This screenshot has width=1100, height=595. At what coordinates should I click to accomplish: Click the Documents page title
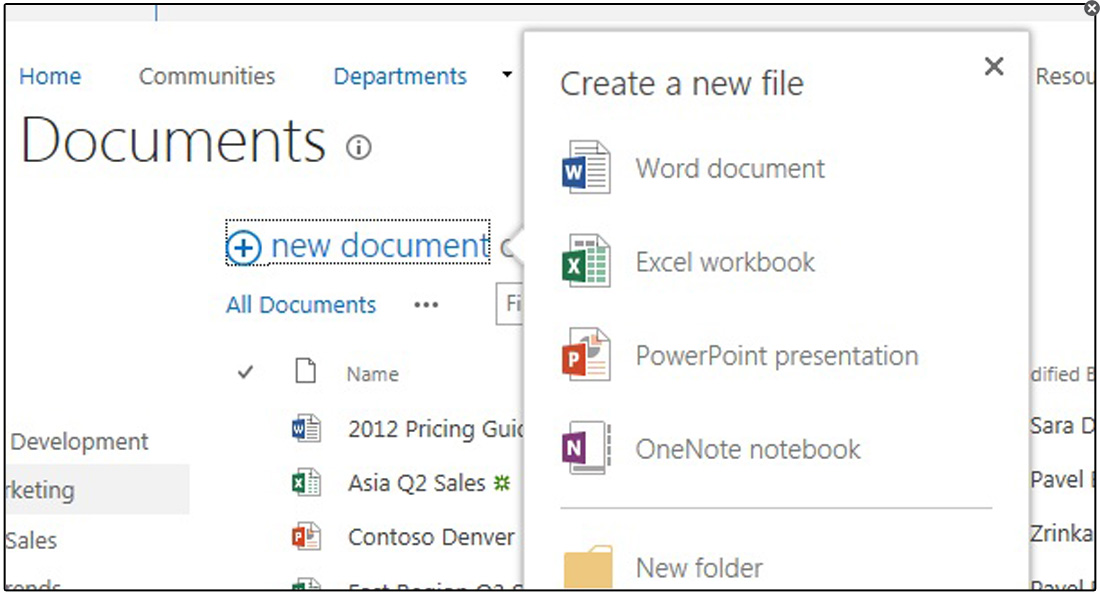pyautogui.click(x=174, y=141)
